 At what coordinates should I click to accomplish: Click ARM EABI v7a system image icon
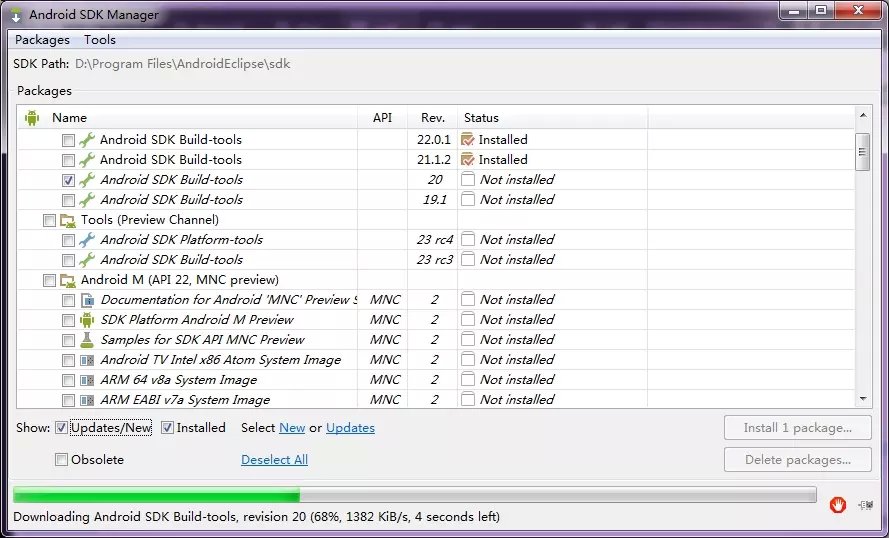87,400
